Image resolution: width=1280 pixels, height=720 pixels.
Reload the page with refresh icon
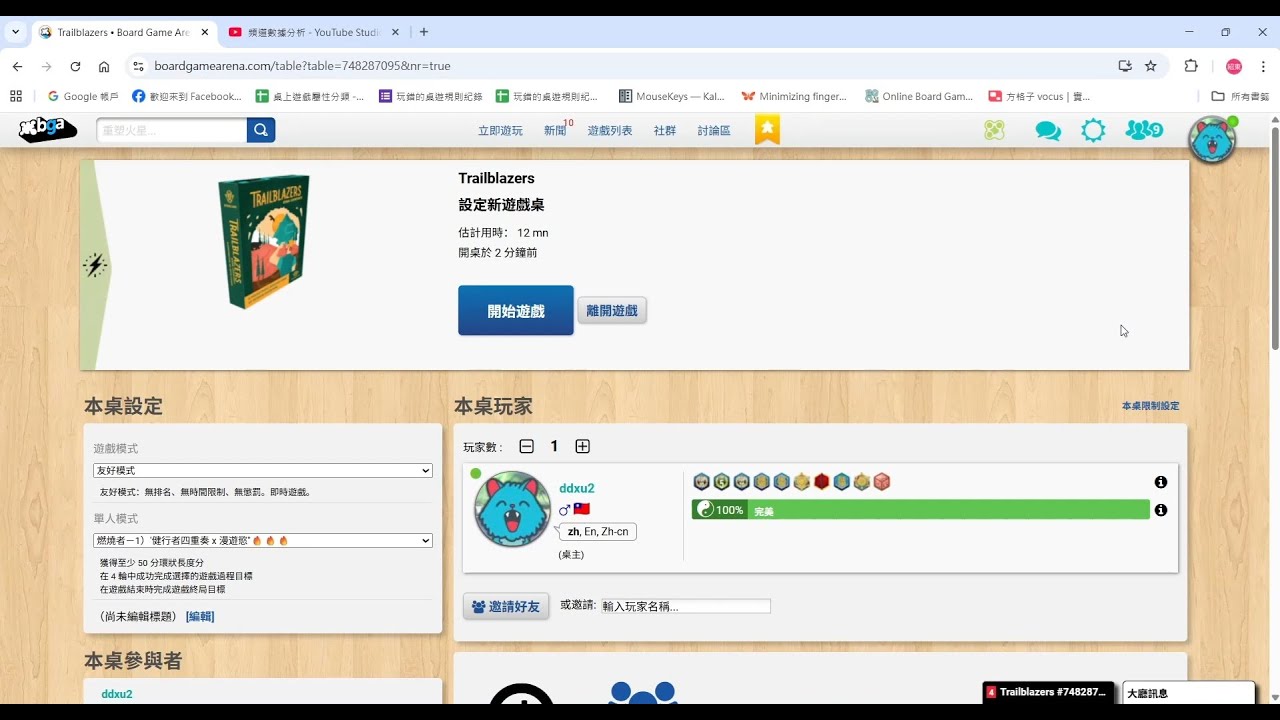(x=75, y=66)
